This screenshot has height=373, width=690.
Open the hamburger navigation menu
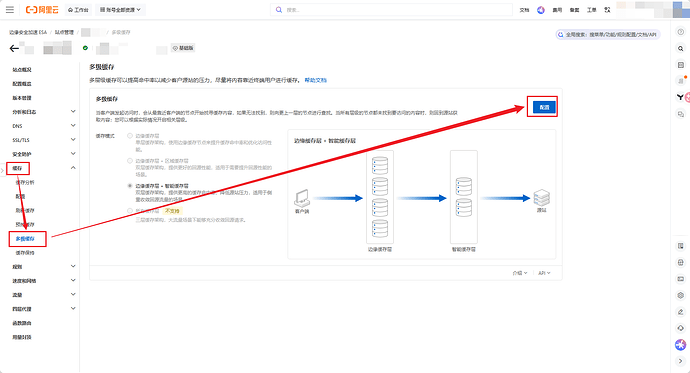coord(10,9)
